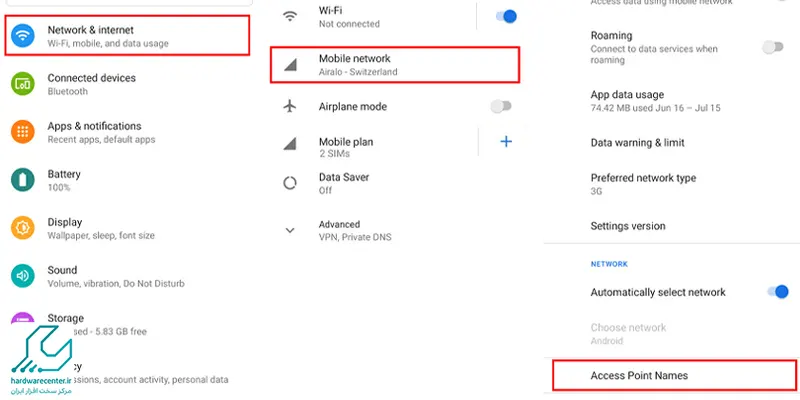Tap the orange Display brightness icon

[22, 228]
